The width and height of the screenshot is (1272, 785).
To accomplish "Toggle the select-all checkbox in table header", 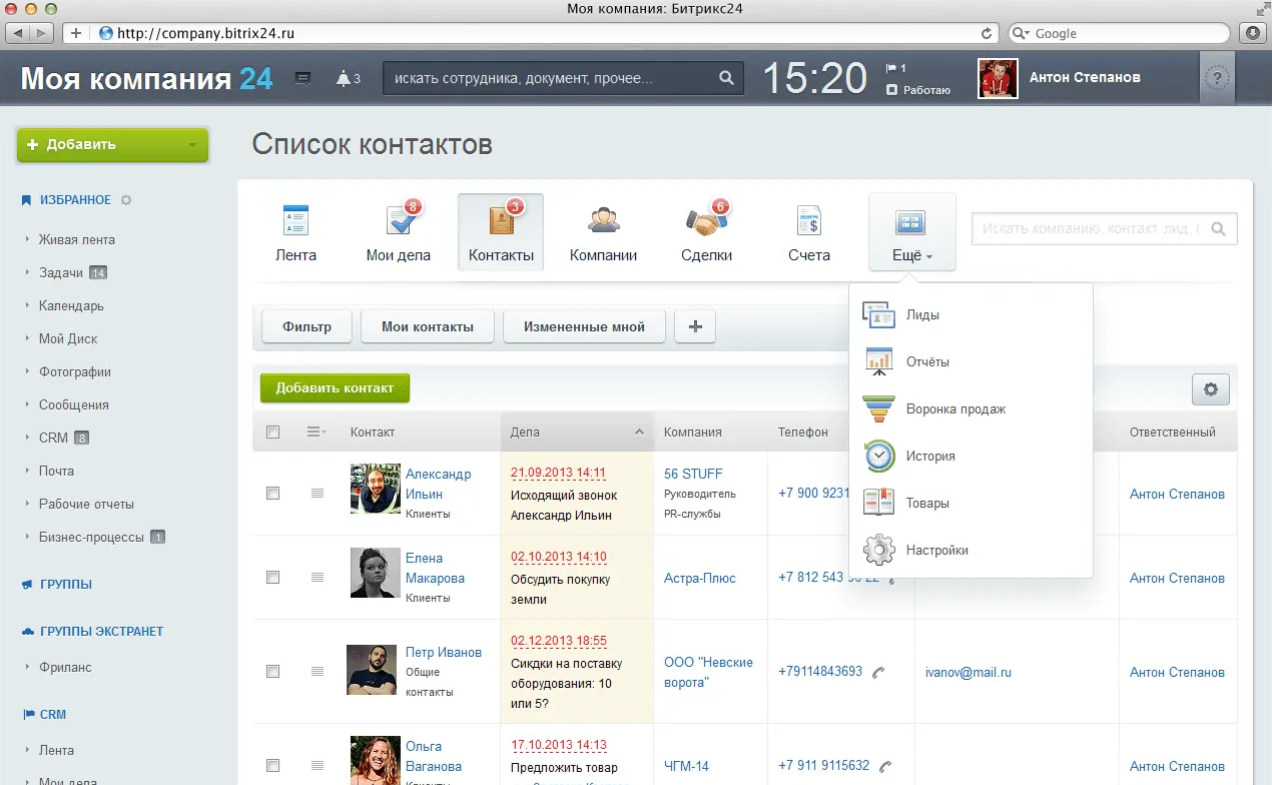I will (x=273, y=432).
